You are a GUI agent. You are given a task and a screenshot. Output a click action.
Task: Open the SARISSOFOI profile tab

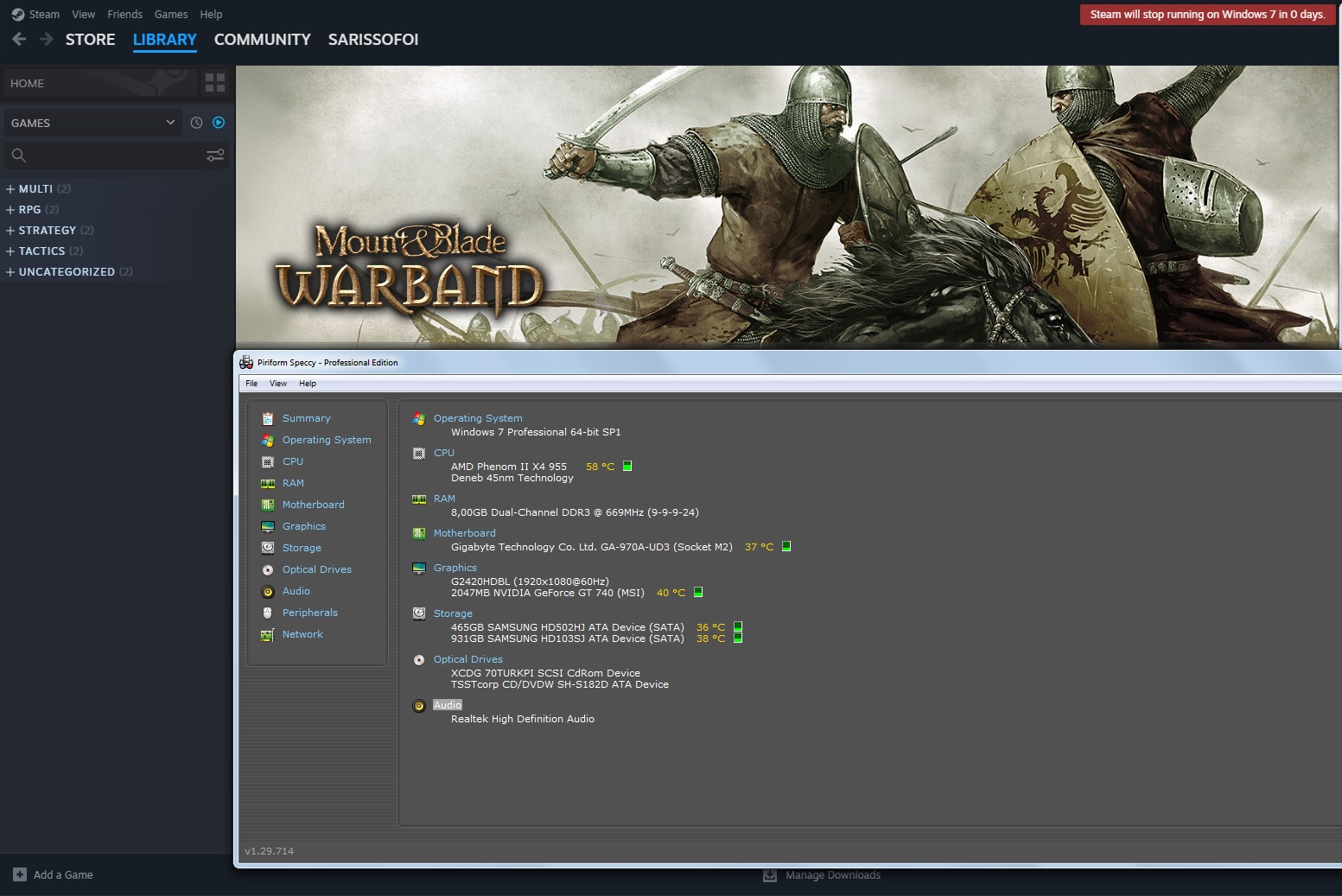[x=373, y=40]
